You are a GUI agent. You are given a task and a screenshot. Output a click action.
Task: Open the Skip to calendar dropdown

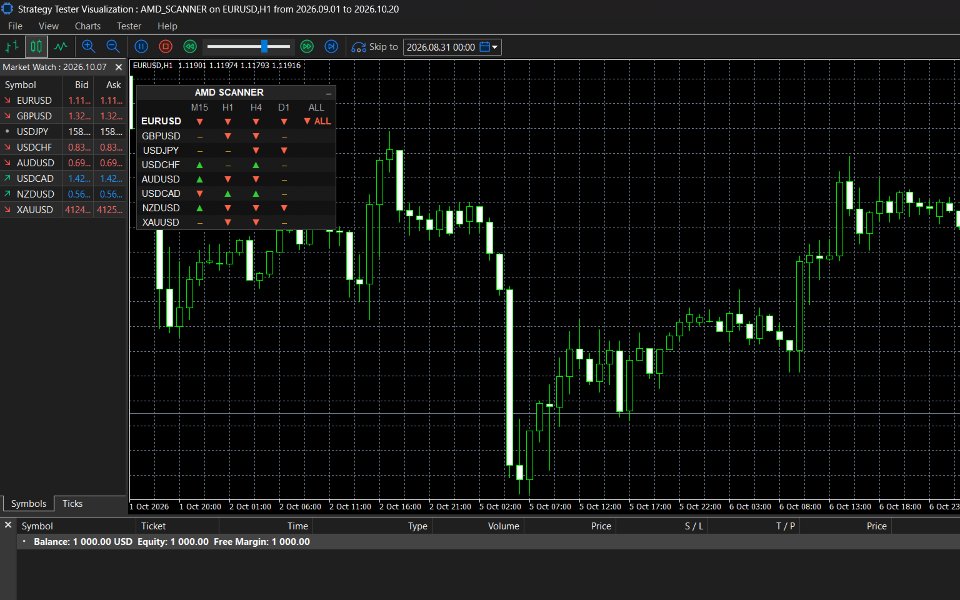(x=489, y=47)
